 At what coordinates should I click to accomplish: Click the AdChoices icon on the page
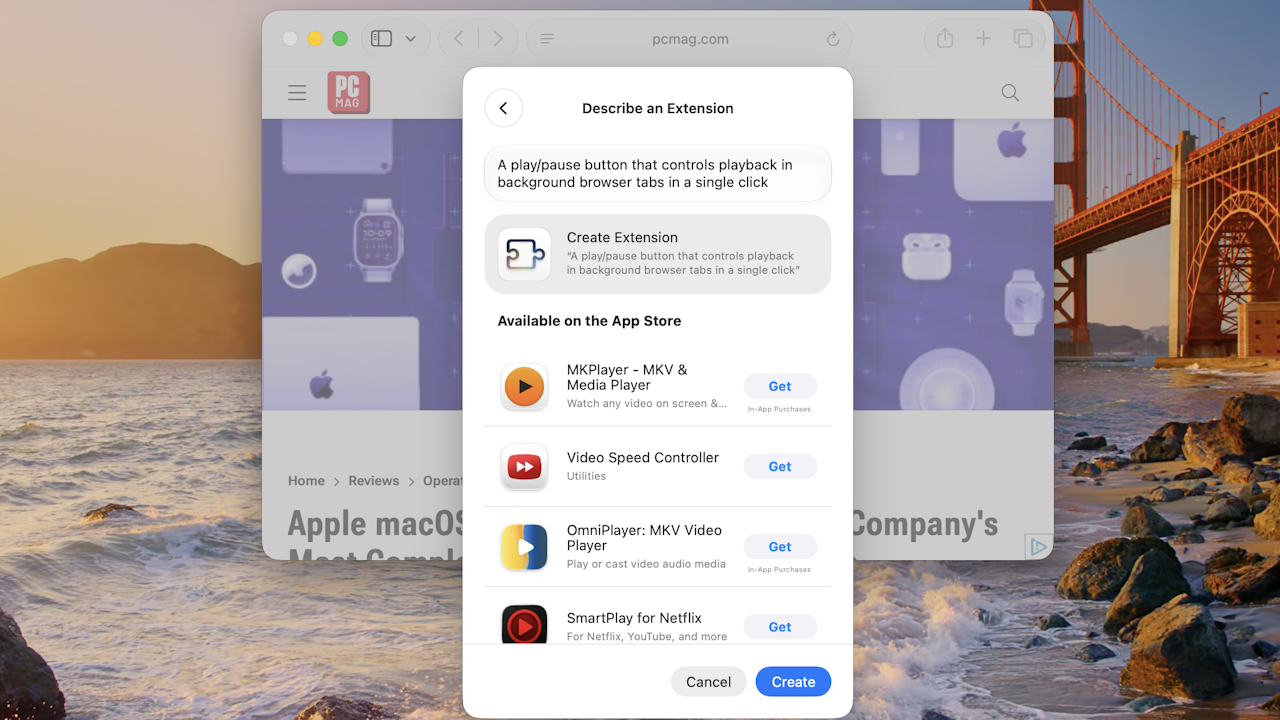point(1038,547)
